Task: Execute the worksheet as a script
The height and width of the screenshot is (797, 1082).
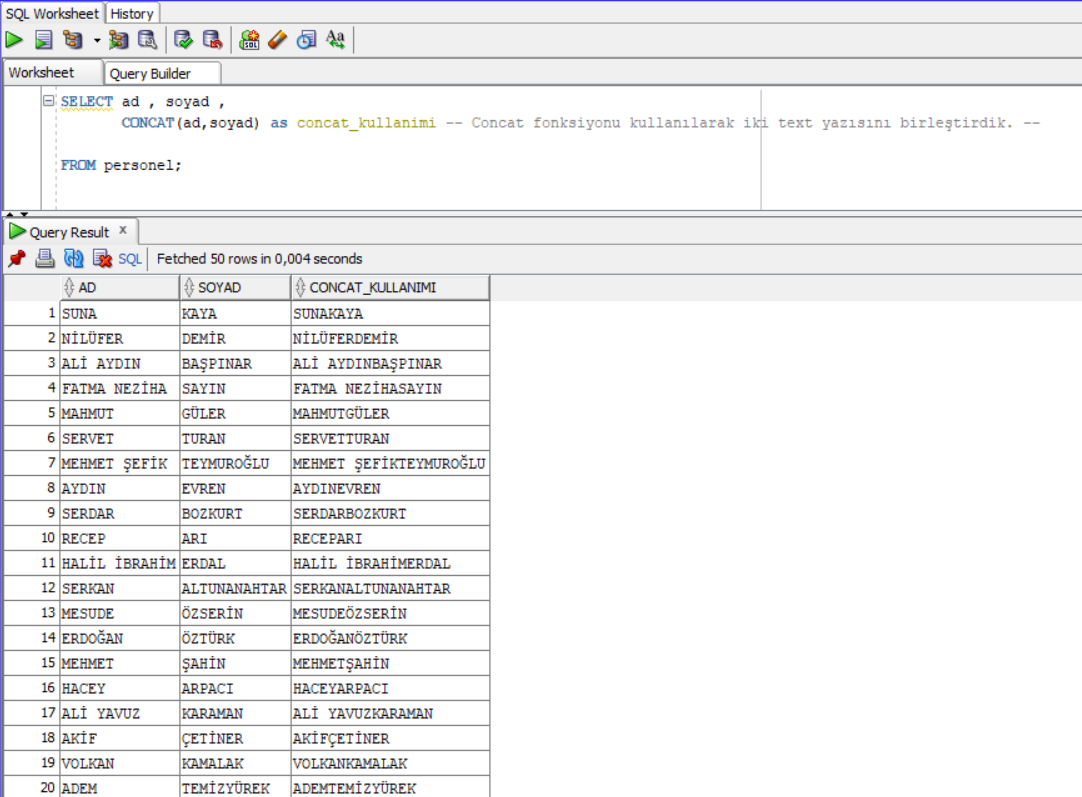Action: (x=41, y=40)
